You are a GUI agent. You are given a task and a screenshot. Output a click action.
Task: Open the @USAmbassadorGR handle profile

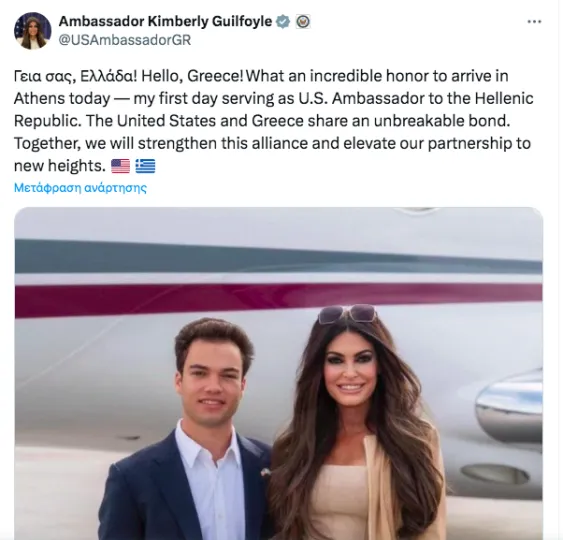click(x=125, y=40)
